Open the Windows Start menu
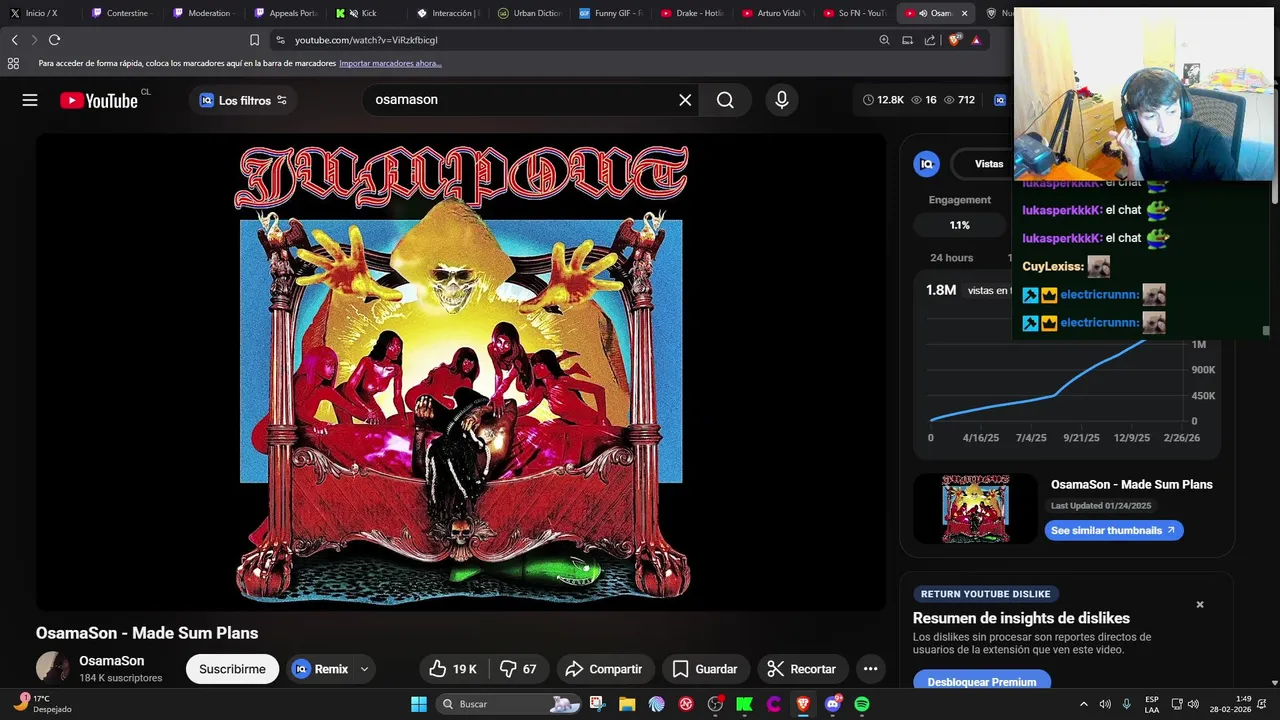 coord(419,704)
